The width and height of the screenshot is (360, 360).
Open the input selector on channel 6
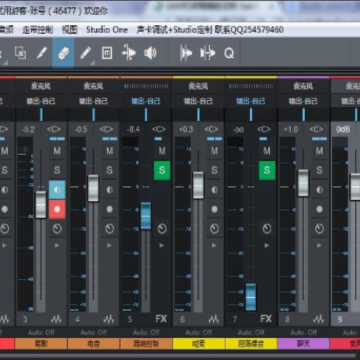198,86
